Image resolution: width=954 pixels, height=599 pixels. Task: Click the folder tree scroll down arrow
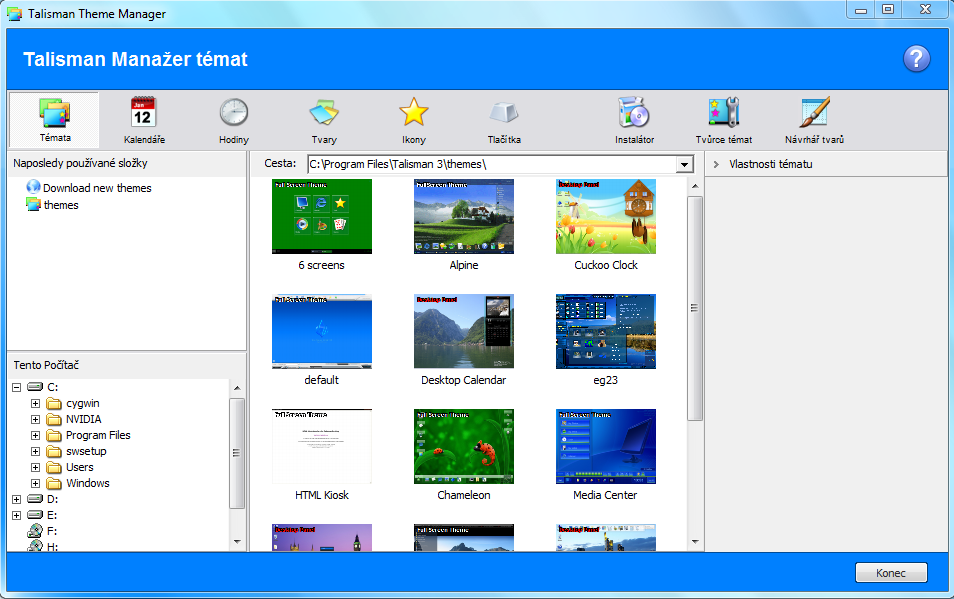237,542
